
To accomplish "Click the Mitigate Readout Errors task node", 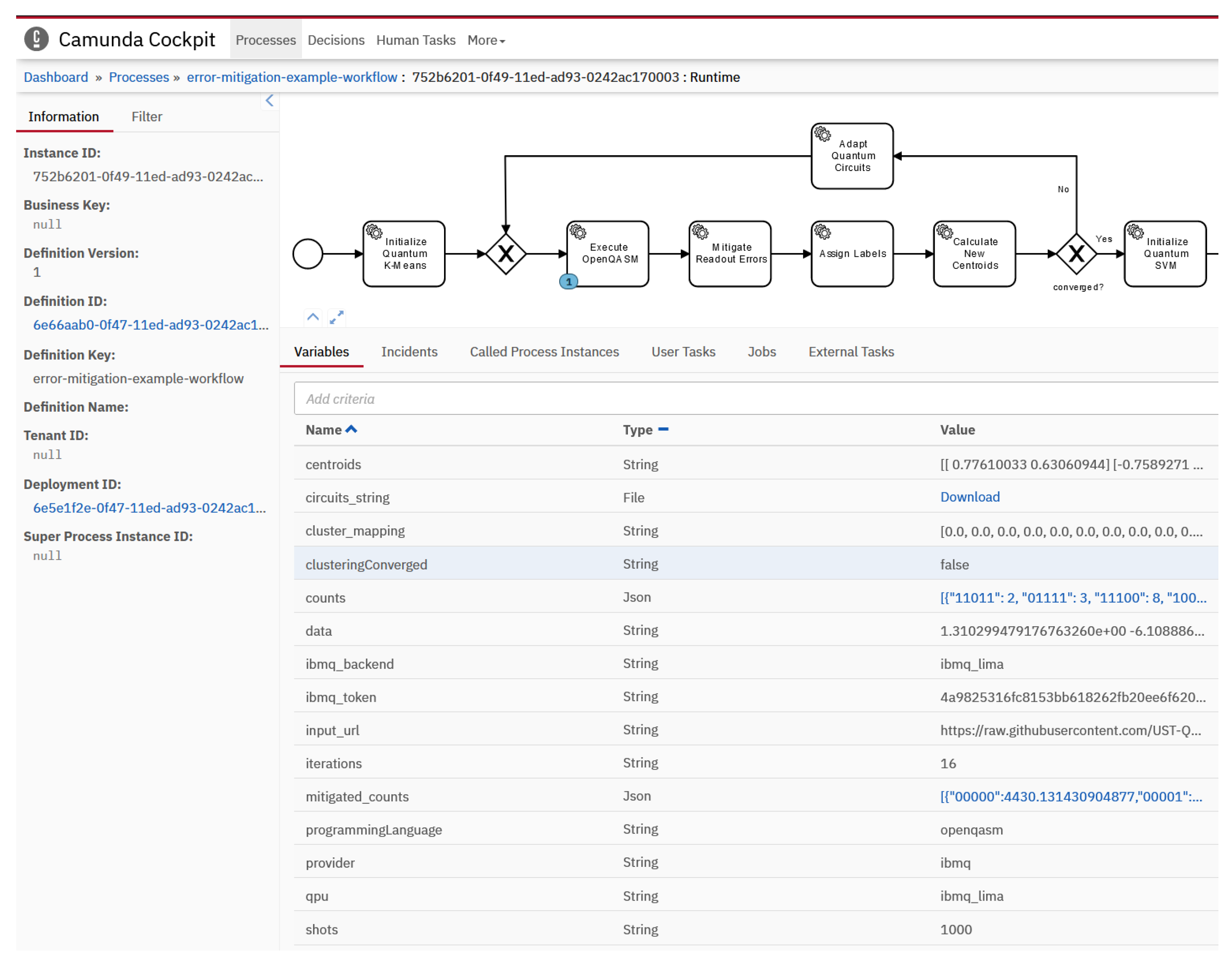I will coord(730,254).
